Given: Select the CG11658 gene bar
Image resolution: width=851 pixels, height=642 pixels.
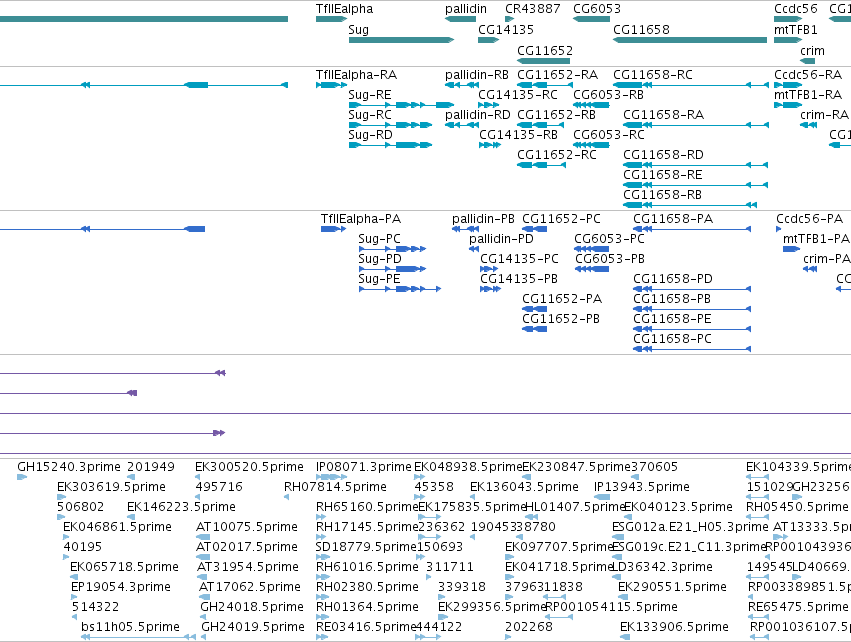Looking at the screenshot, I should point(690,40).
